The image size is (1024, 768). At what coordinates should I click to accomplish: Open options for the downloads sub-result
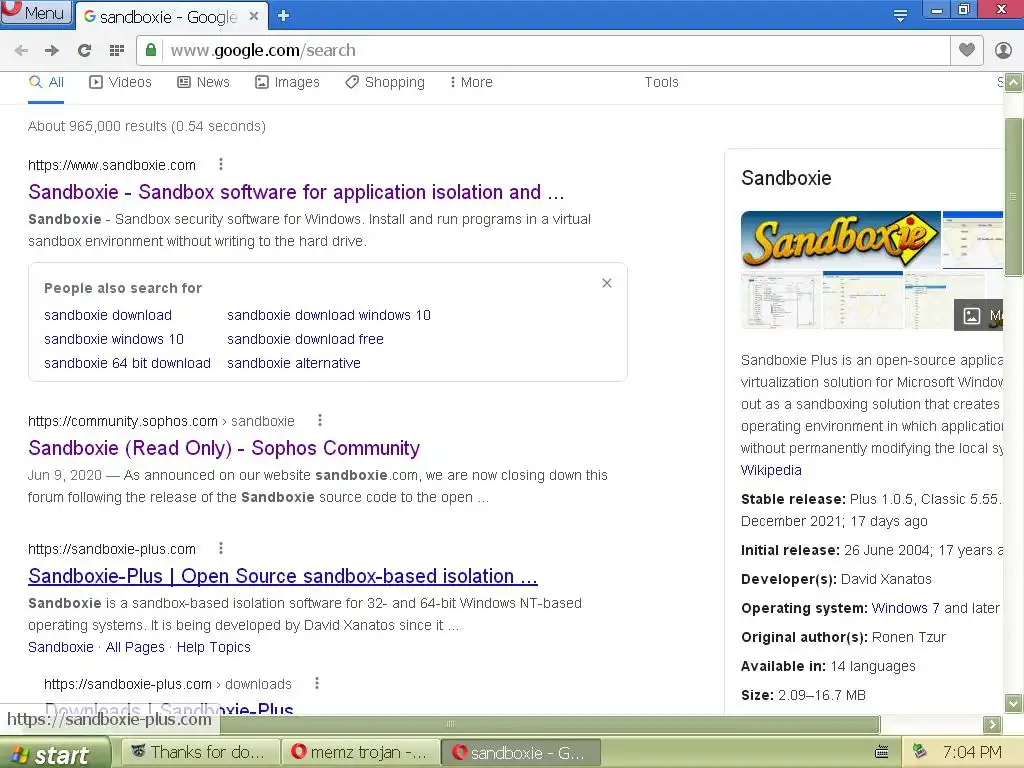tap(317, 684)
